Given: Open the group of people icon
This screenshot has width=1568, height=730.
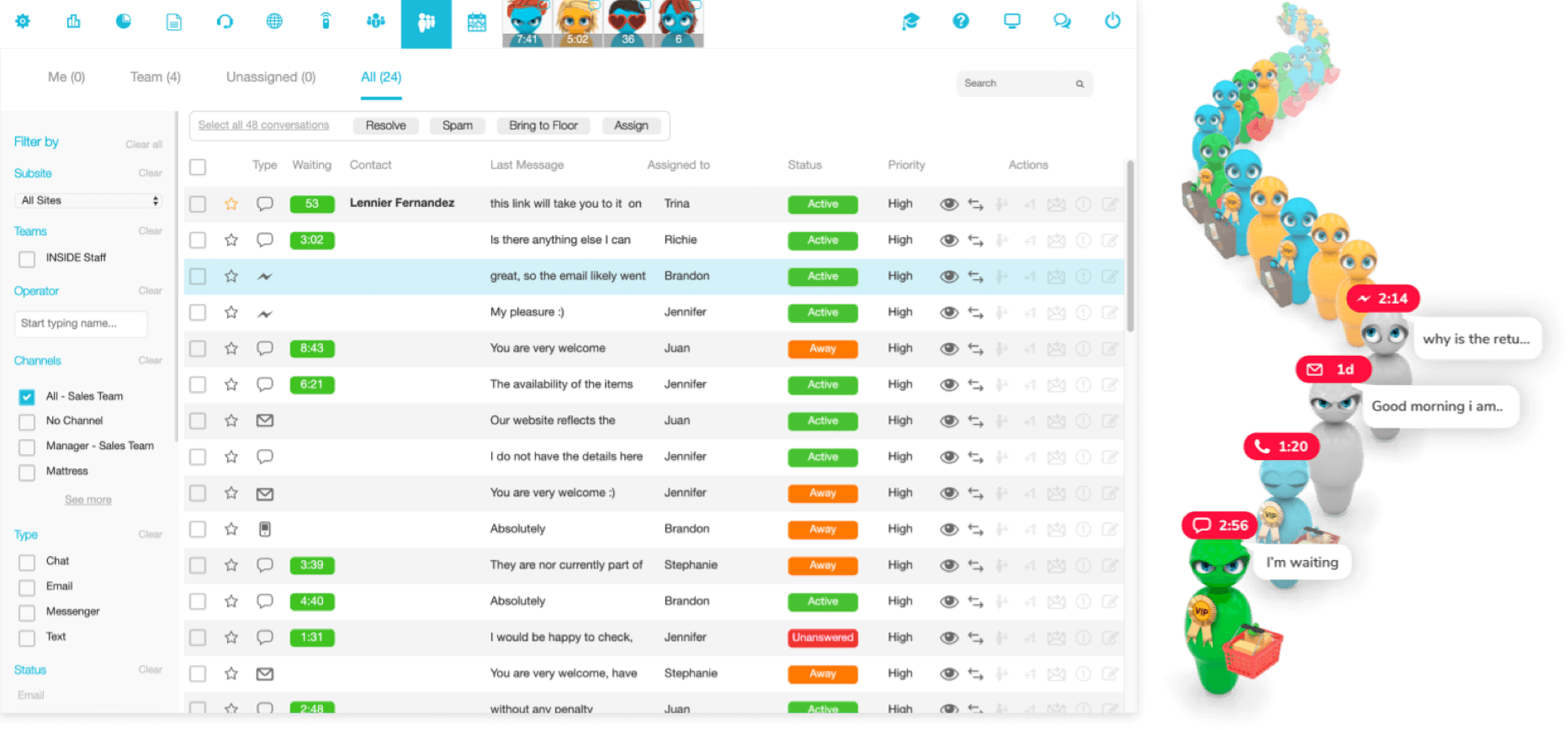Looking at the screenshot, I should tap(376, 21).
